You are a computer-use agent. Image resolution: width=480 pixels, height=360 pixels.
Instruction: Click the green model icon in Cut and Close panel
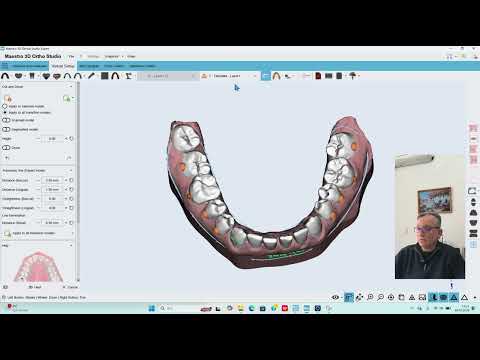click(67, 99)
